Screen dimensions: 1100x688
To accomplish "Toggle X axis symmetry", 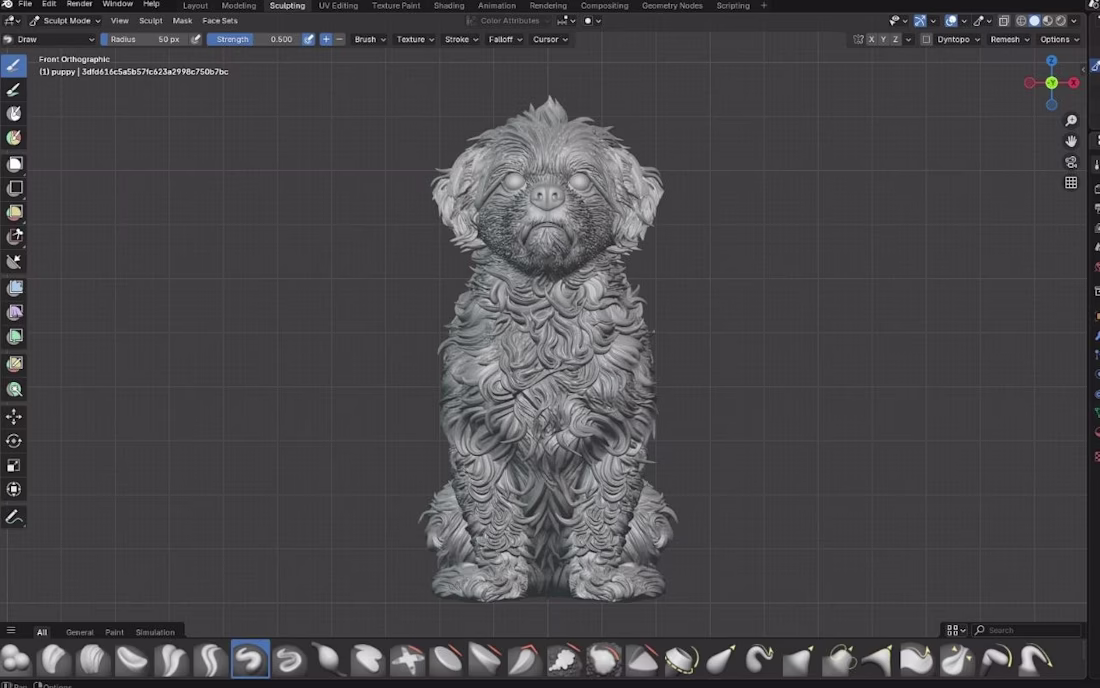I will pos(871,39).
